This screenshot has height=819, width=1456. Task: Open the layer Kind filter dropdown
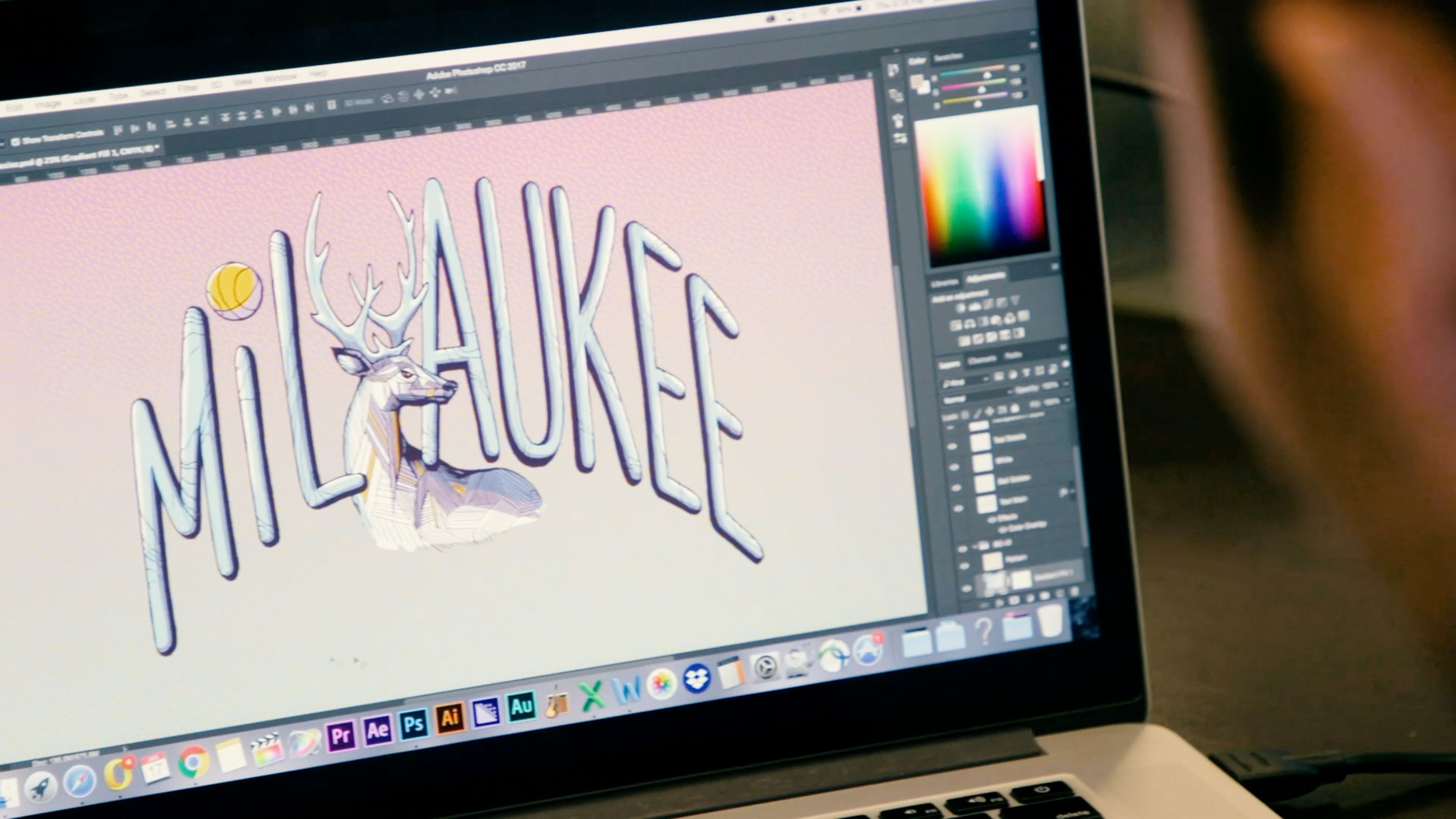tap(964, 383)
